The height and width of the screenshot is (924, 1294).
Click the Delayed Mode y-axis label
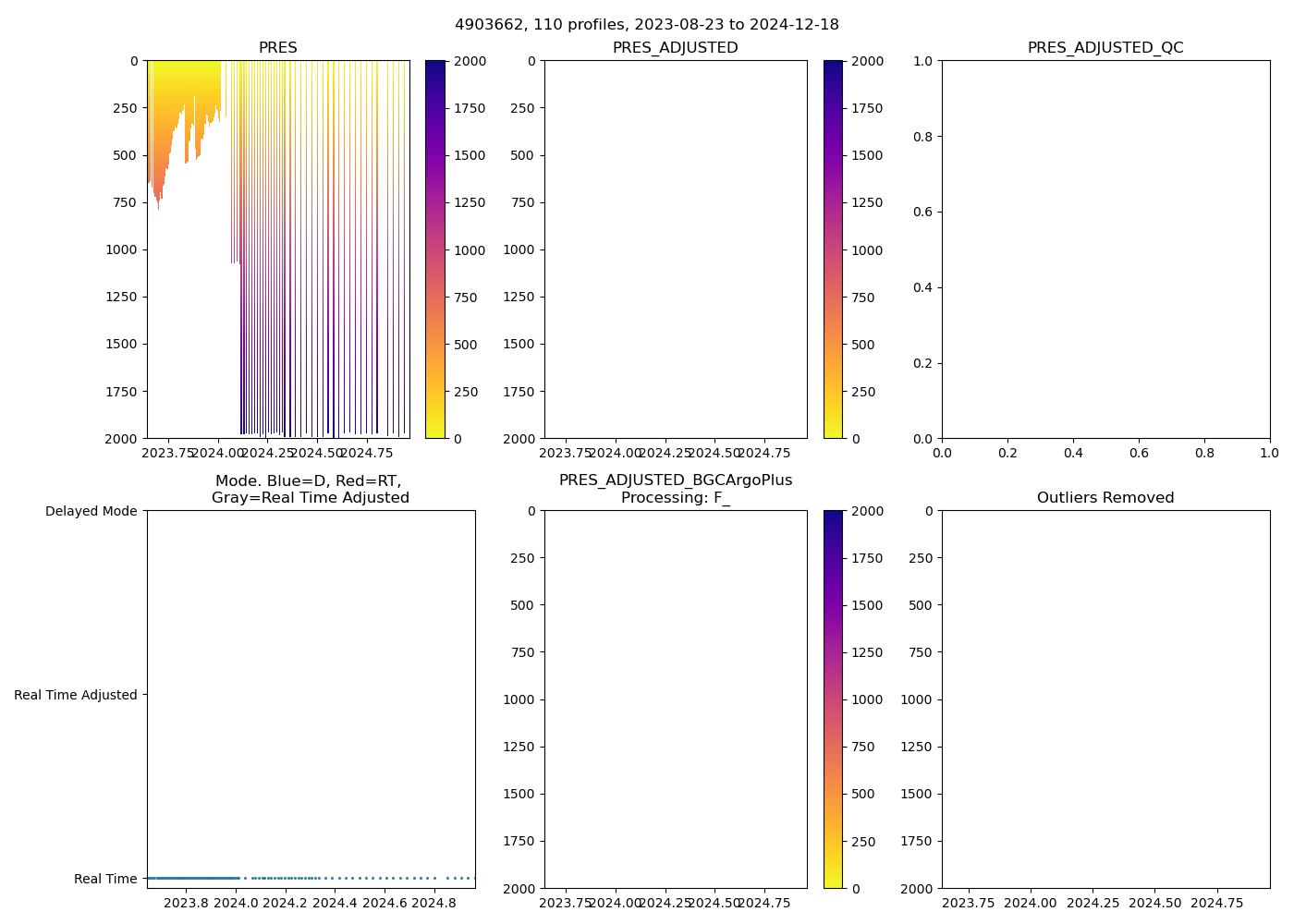click(91, 511)
